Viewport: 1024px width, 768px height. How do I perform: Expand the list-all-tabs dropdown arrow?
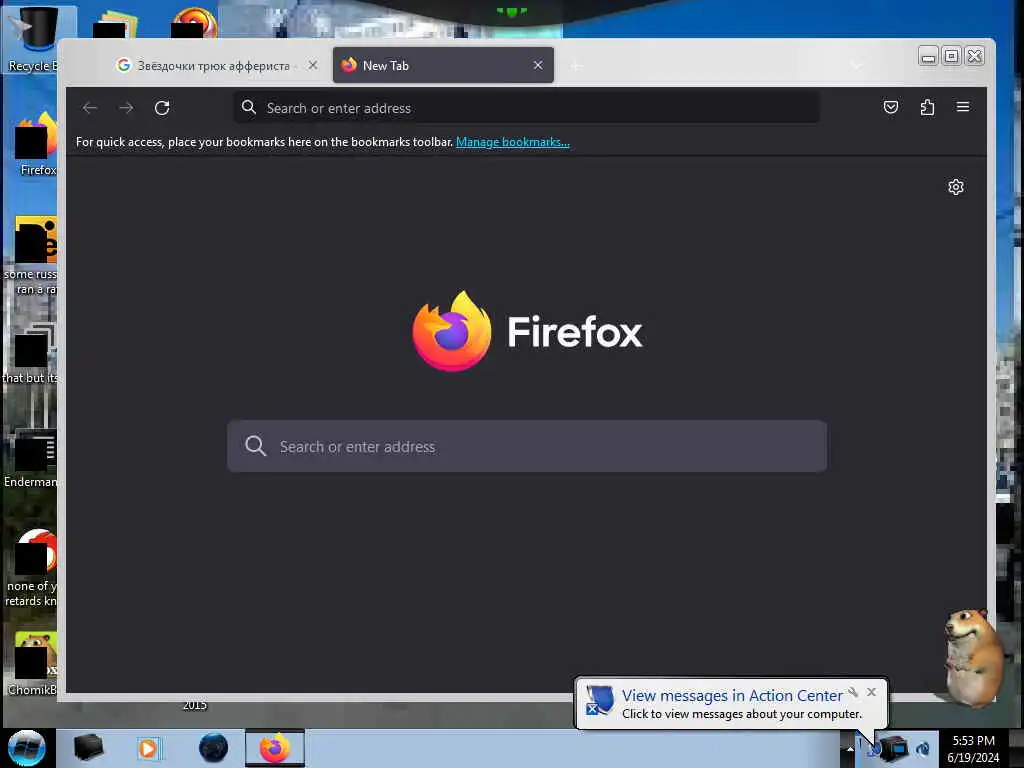click(856, 65)
